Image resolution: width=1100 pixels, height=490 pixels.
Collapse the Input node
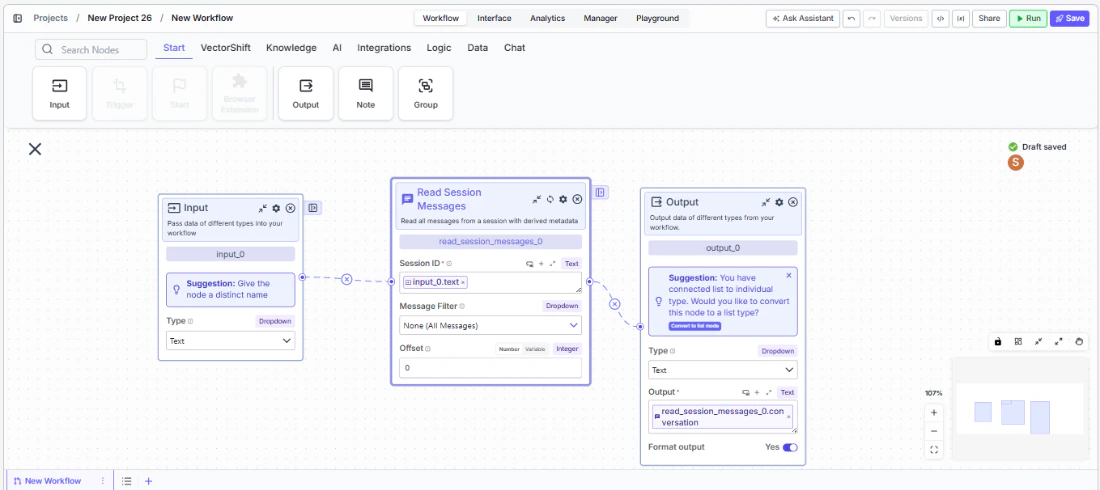pyautogui.click(x=262, y=208)
